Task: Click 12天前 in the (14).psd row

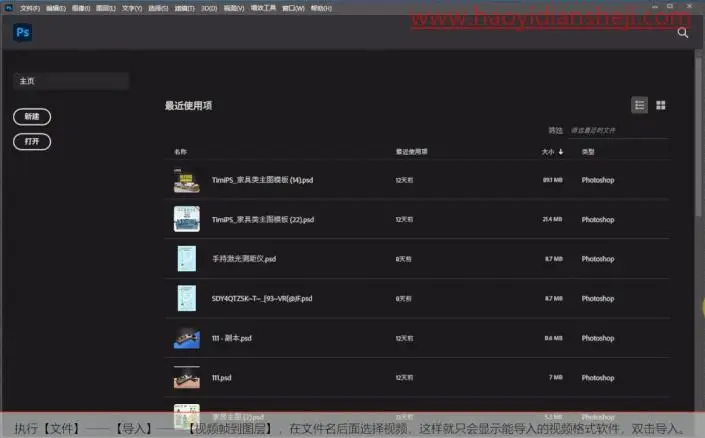Action: pos(404,180)
